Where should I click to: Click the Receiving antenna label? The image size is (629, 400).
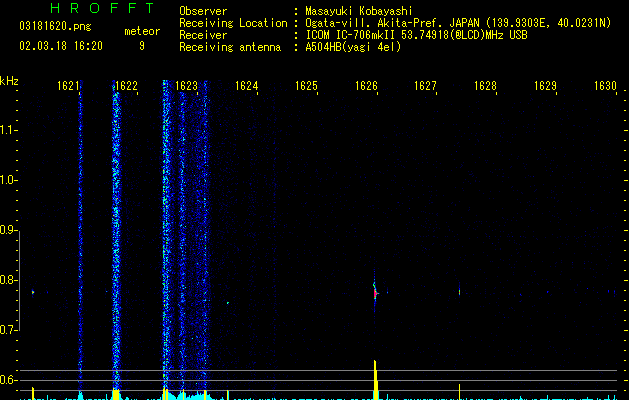click(x=230, y=47)
